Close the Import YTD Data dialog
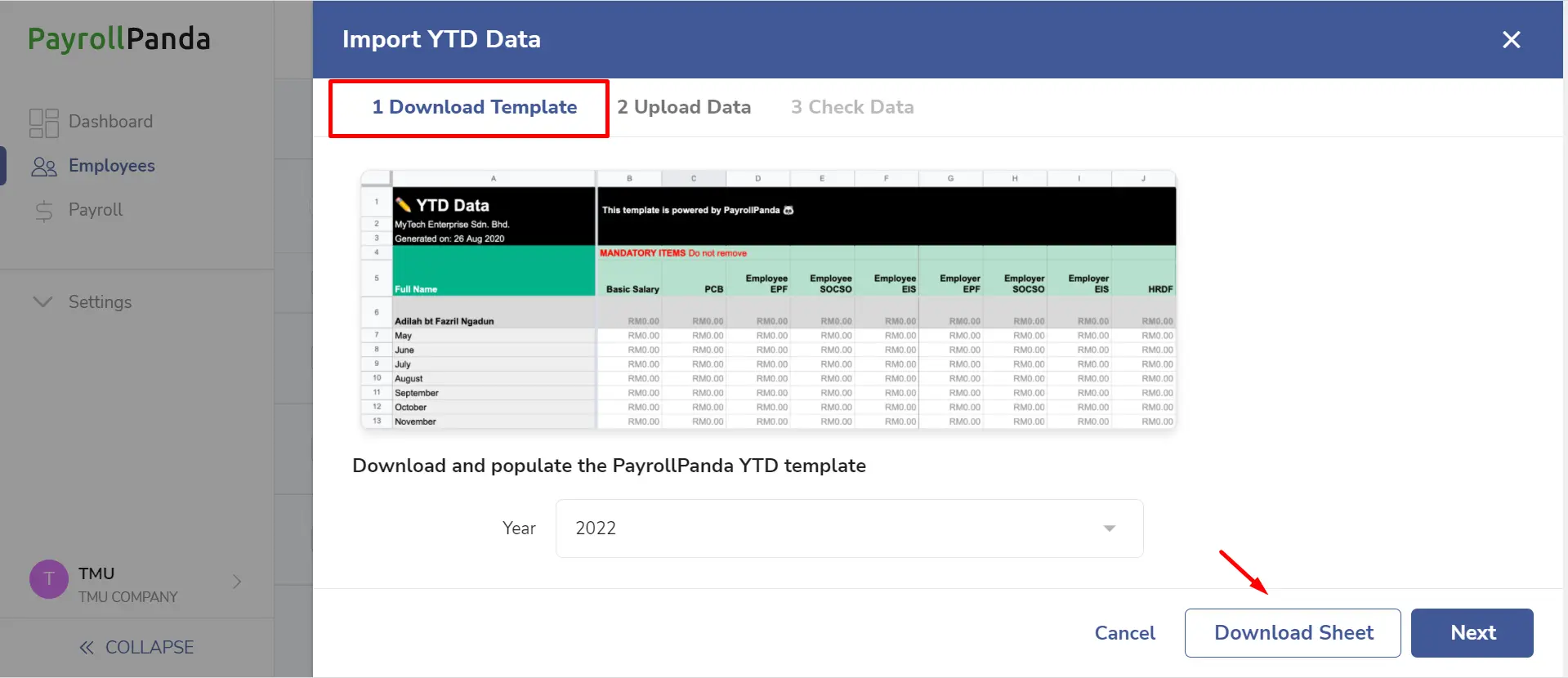This screenshot has height=678, width=1568. tap(1511, 39)
